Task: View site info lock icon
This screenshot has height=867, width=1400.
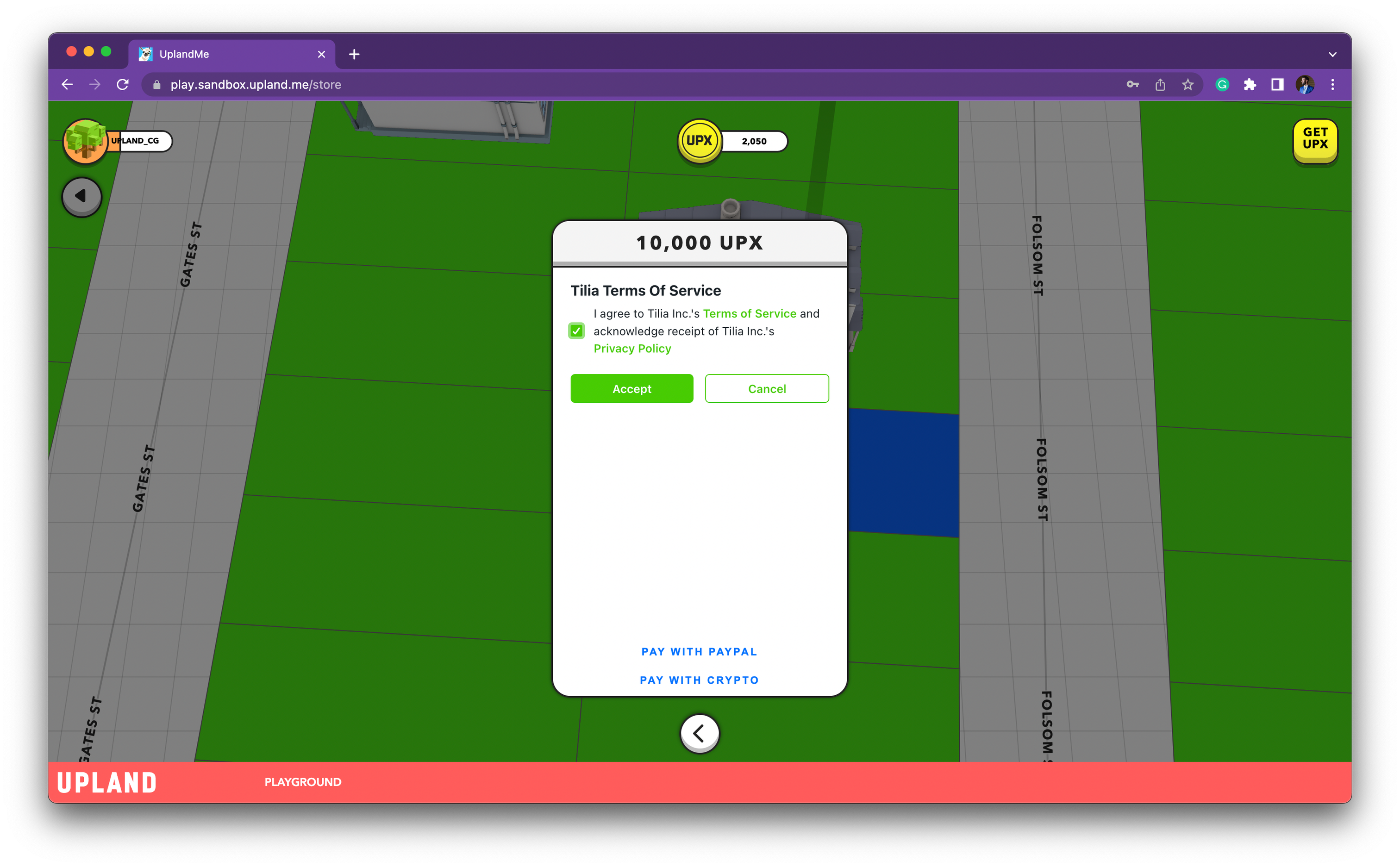Action: click(x=156, y=85)
